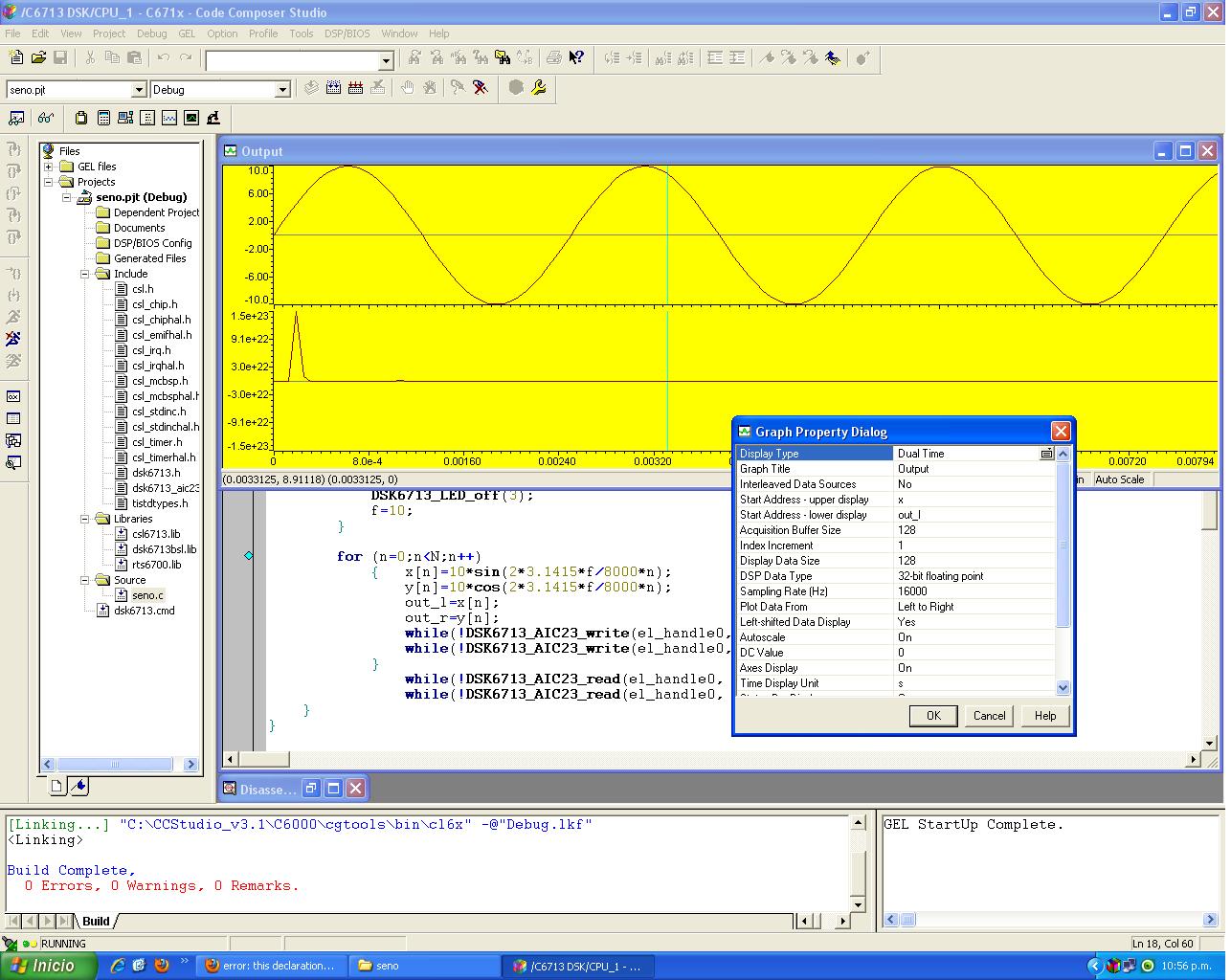Click the Open file folder icon
The image size is (1231, 980).
pos(38,58)
